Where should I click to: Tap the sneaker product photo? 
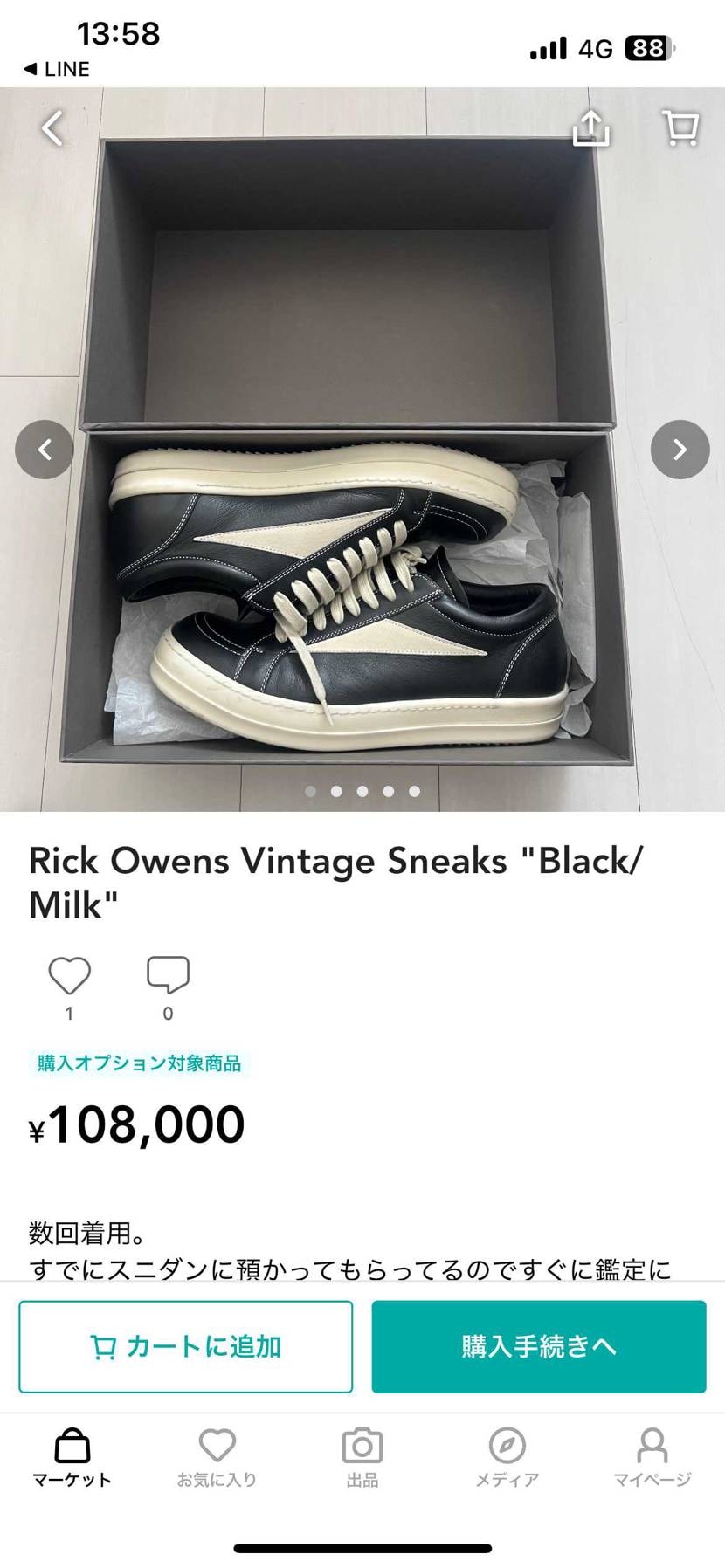tap(362, 450)
